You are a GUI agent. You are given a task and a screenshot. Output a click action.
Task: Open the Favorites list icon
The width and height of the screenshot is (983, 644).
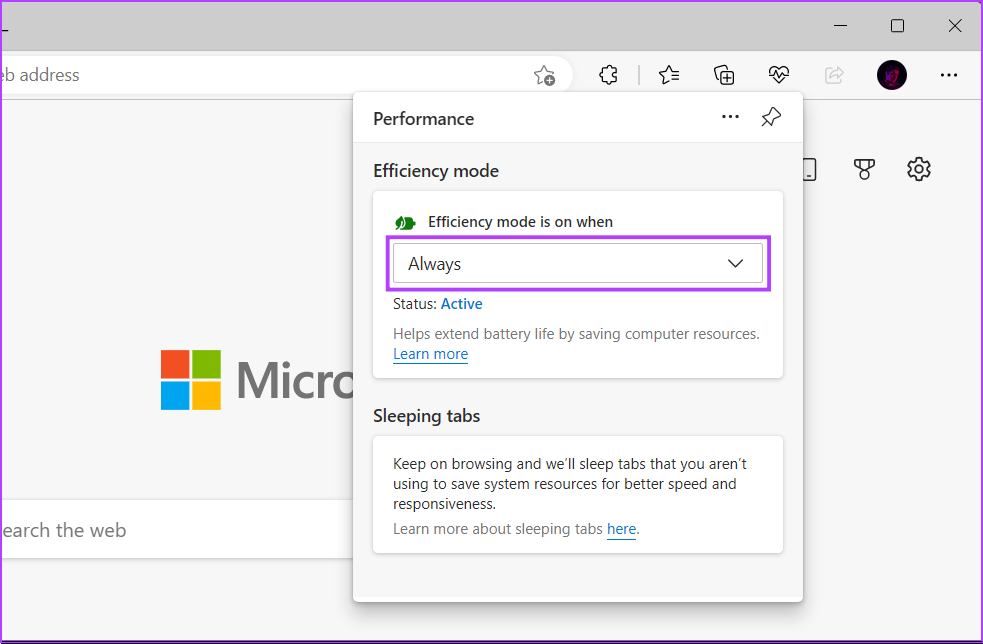669,75
